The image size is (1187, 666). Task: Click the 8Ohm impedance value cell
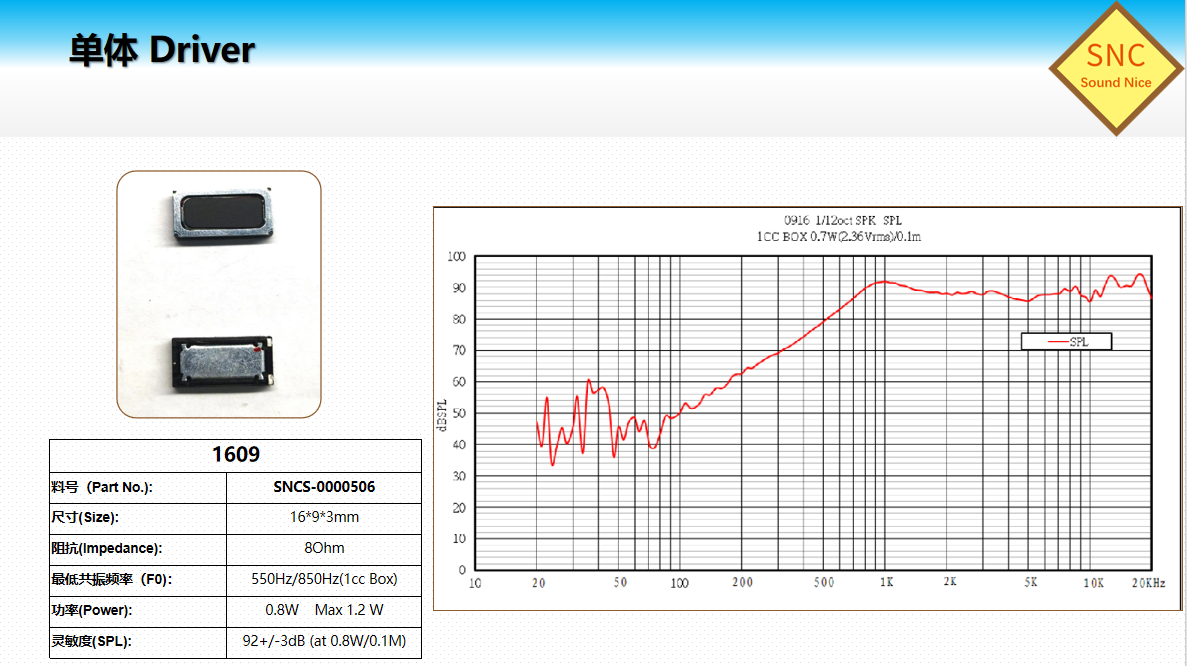324,549
